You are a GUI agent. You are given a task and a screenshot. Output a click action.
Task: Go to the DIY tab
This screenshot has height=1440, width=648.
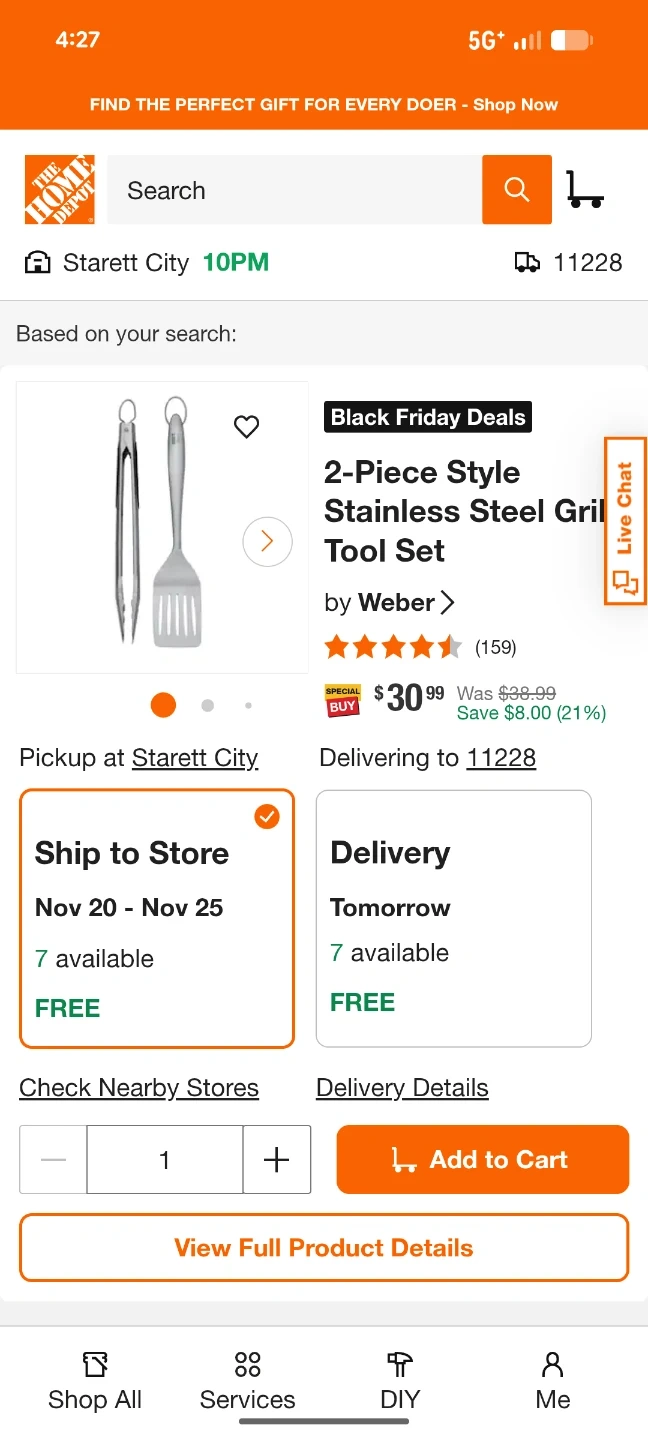400,1381
